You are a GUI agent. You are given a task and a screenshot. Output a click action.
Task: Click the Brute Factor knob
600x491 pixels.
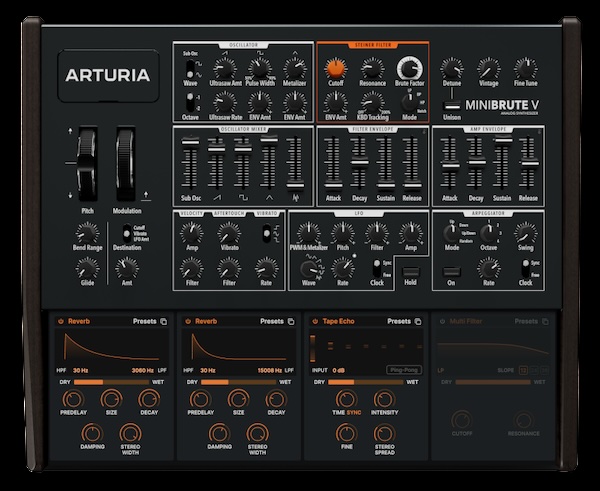click(x=409, y=69)
